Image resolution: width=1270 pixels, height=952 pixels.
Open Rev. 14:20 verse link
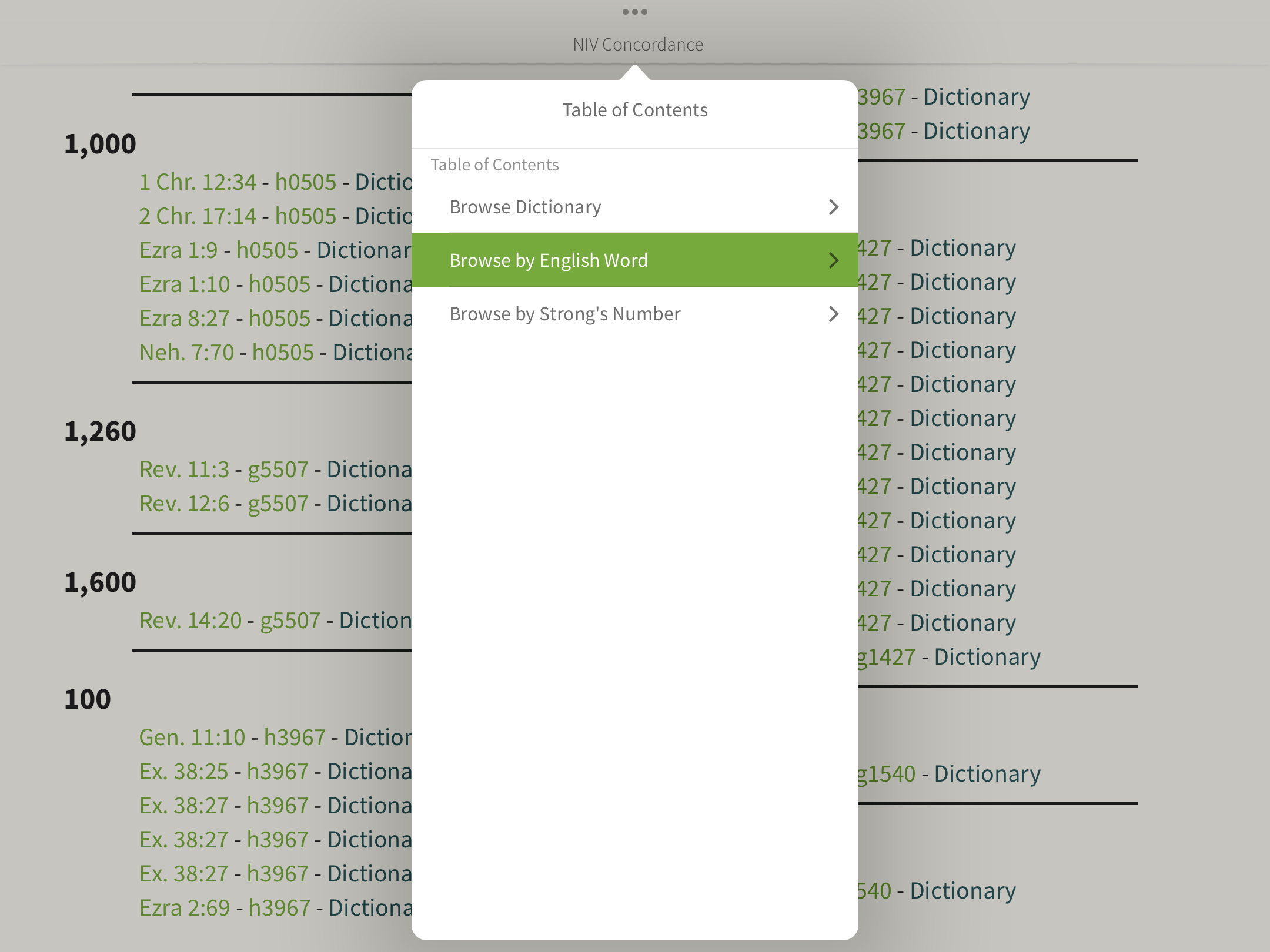point(190,621)
